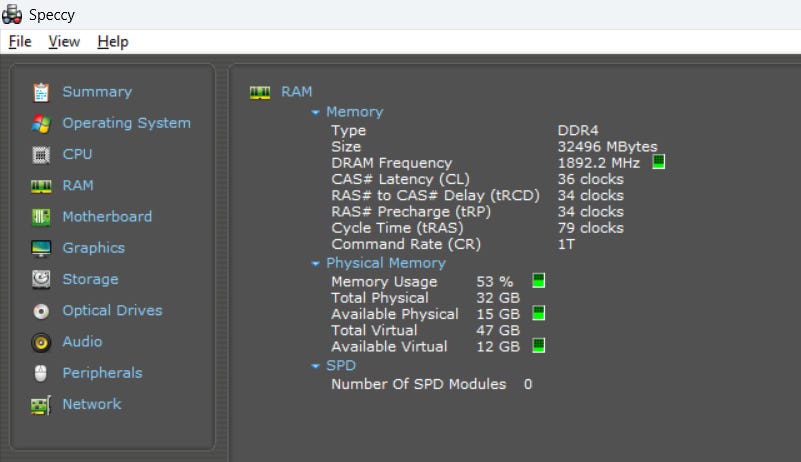Click the Speccy app icon in title bar
Viewport: 801px width, 462px height.
coord(12,14)
